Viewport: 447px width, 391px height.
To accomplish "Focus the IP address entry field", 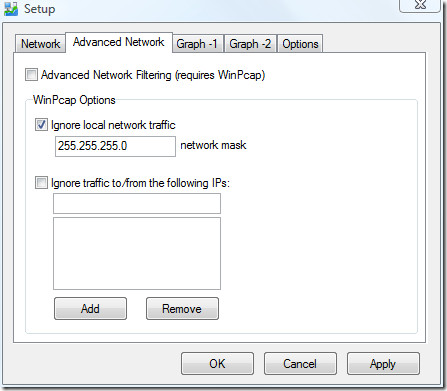I will tap(137, 203).
